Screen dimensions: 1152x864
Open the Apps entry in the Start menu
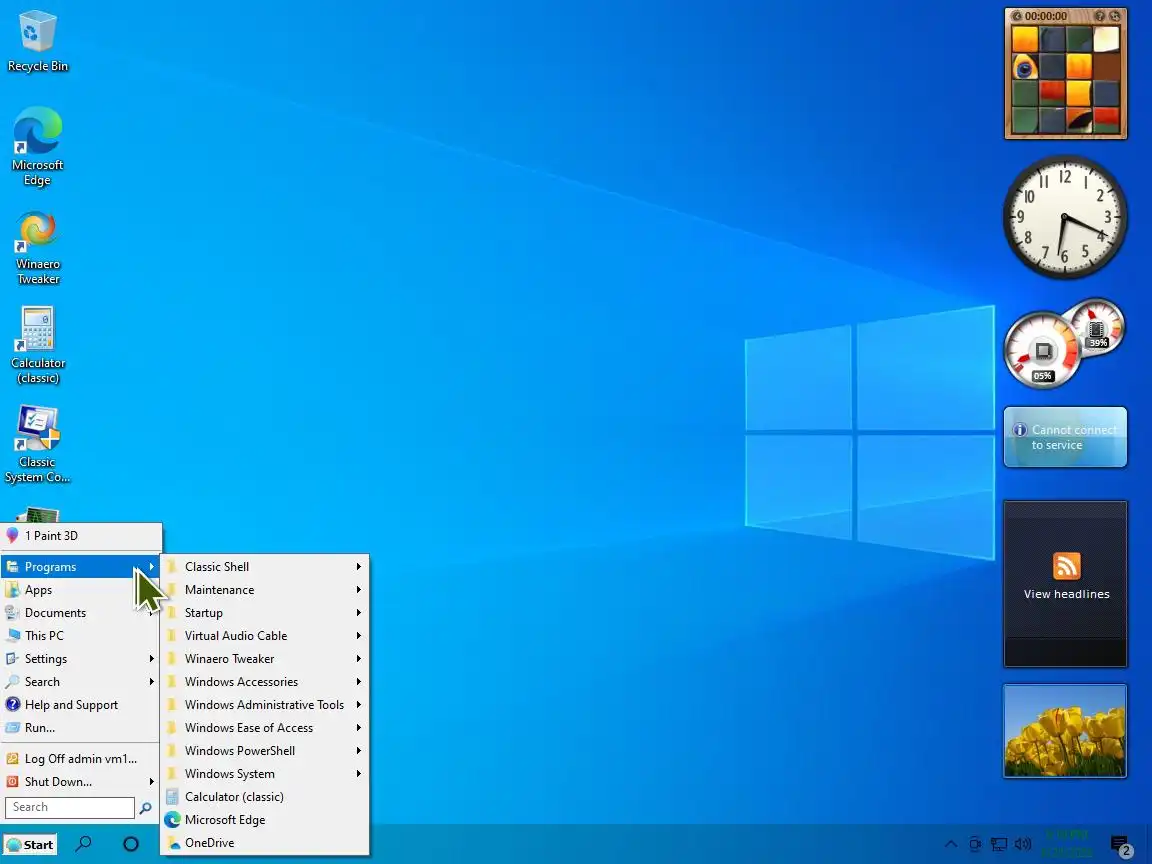click(81, 589)
